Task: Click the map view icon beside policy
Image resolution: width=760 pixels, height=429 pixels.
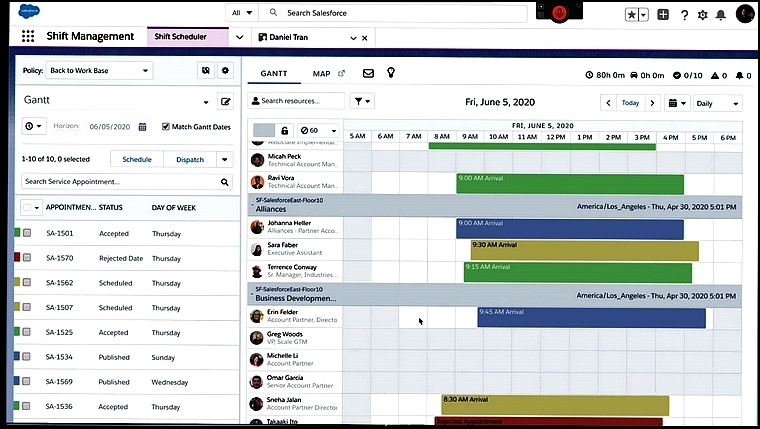Action: 206,70
